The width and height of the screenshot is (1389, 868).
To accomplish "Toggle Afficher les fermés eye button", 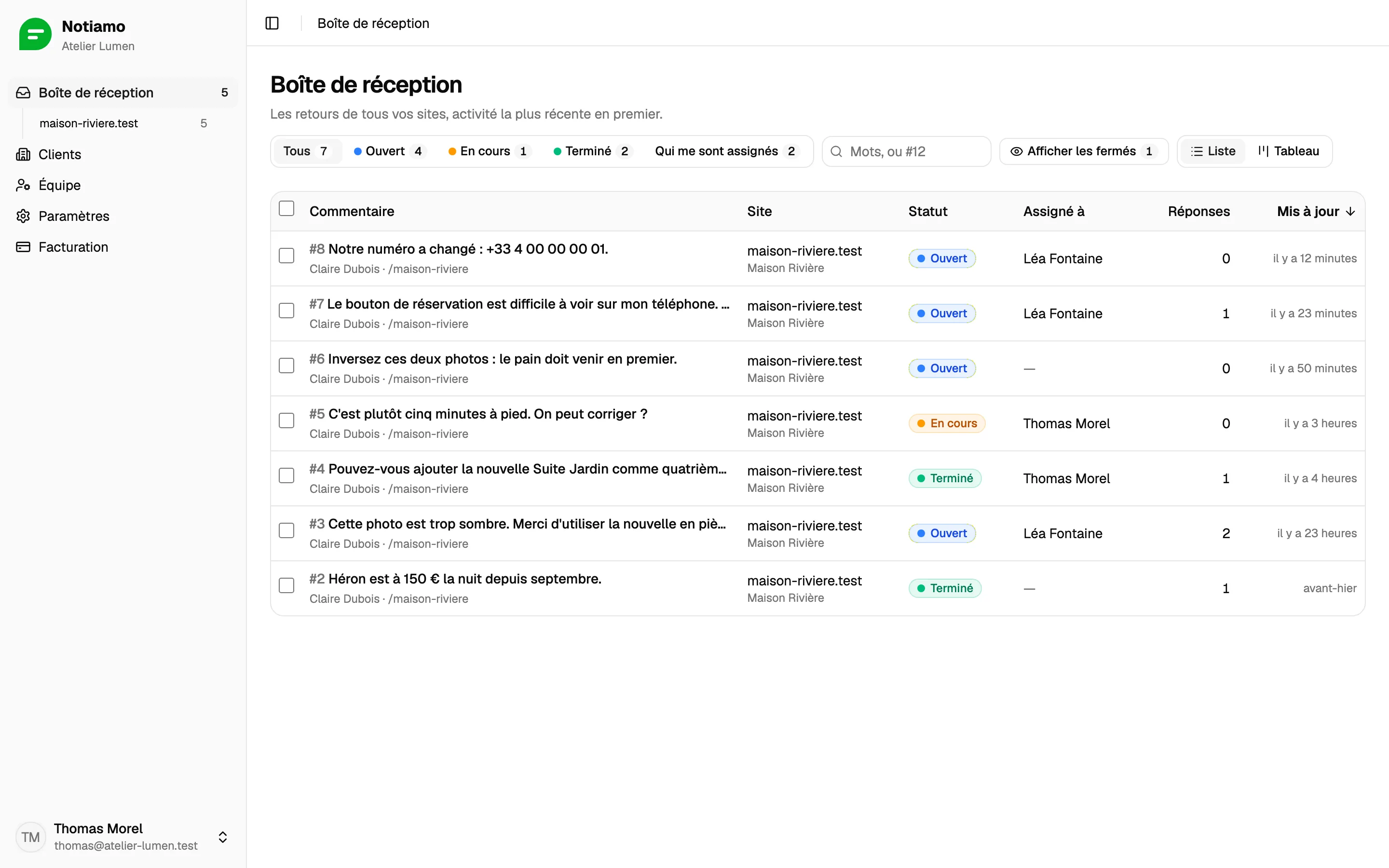I will [1084, 151].
